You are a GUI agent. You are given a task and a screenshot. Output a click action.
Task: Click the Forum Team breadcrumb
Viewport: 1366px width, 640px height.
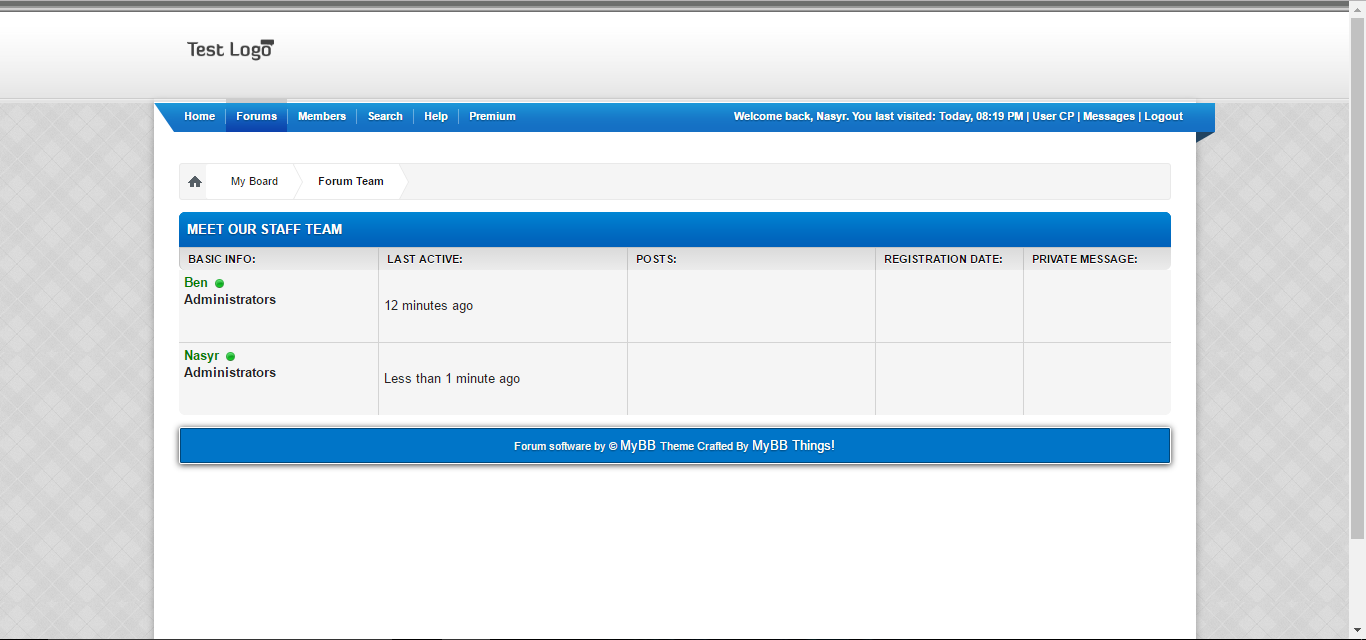pos(351,182)
